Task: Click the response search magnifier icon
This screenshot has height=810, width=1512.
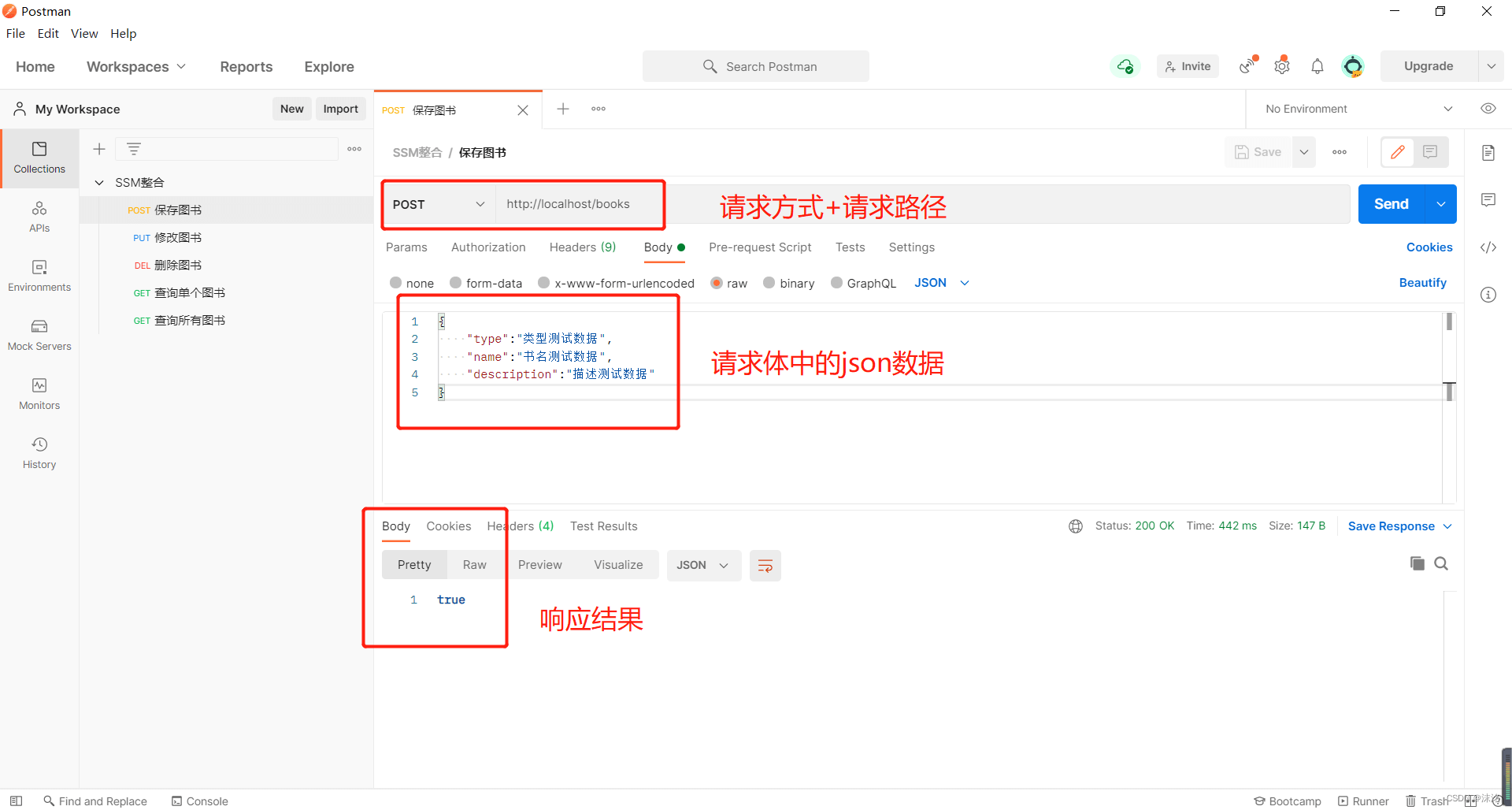Action: [1441, 563]
